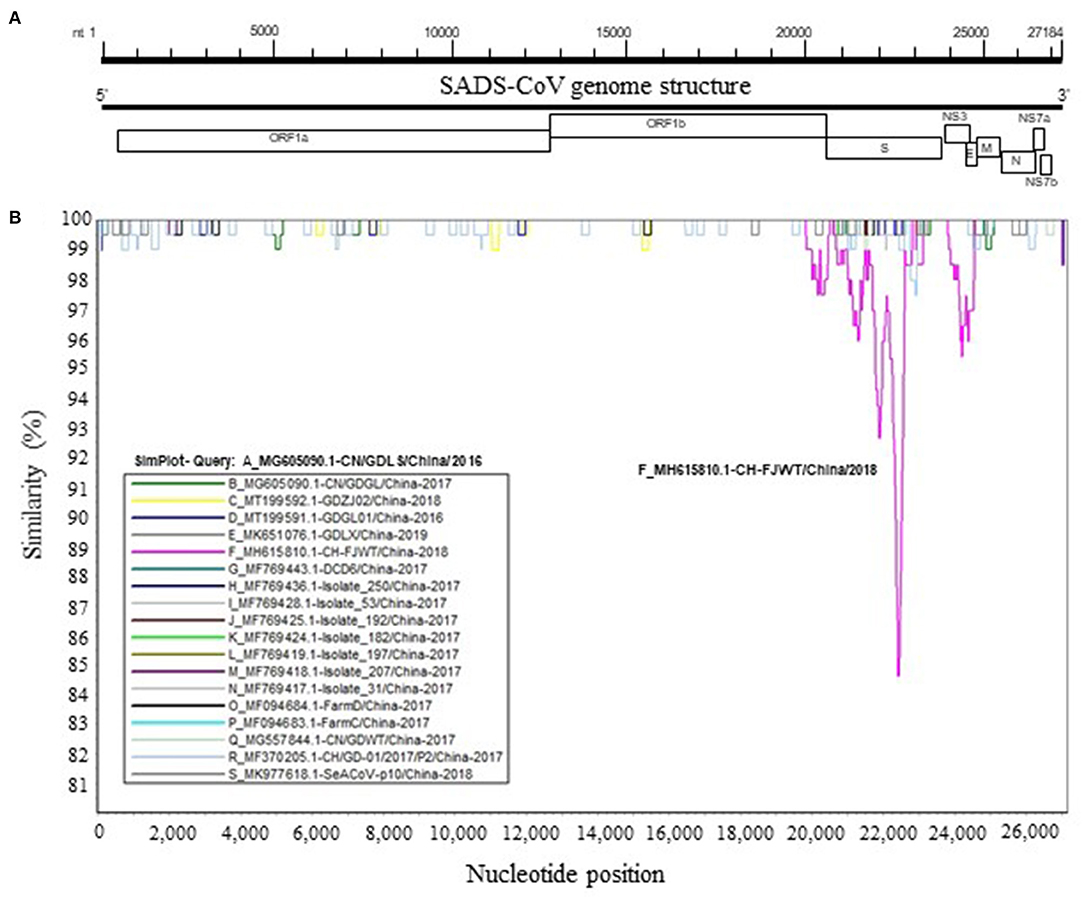1084x900 pixels.
Task: Click the magenta line swatch for F_MH615810.1 in legend
Action: [177, 552]
